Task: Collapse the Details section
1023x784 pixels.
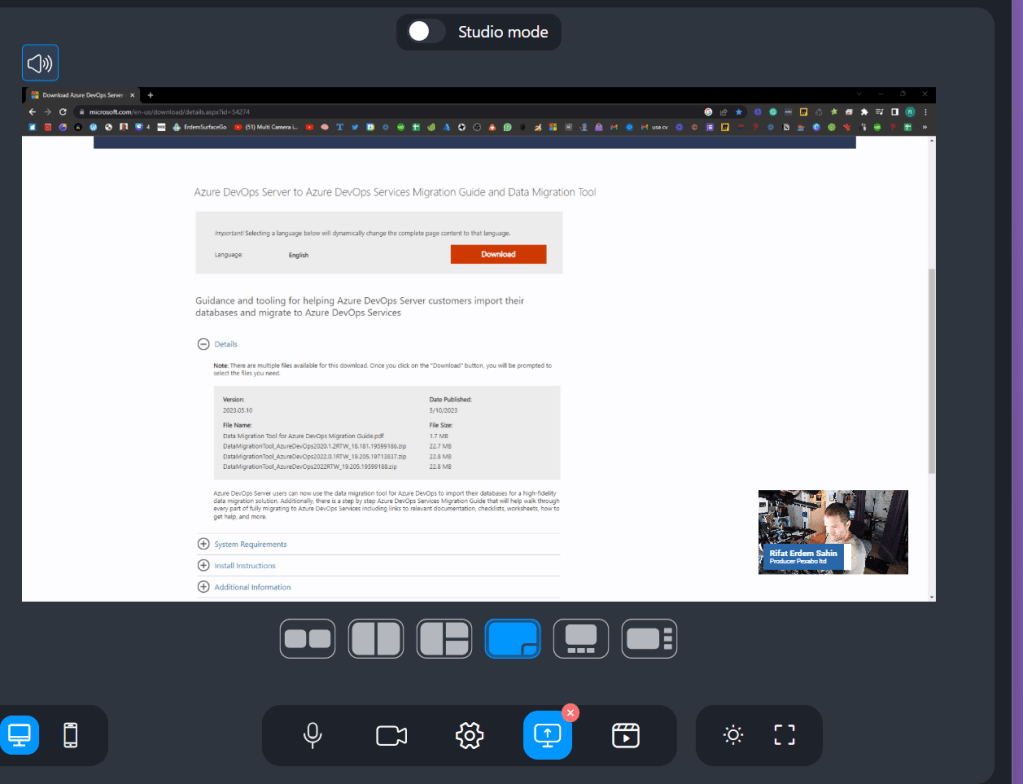Action: pos(204,344)
